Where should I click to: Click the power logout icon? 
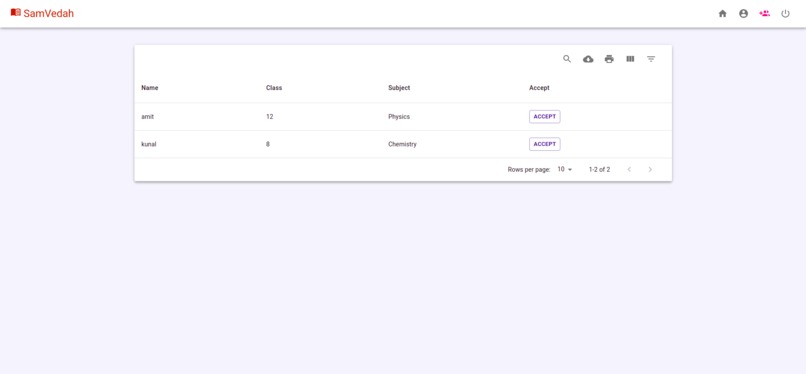coord(785,14)
